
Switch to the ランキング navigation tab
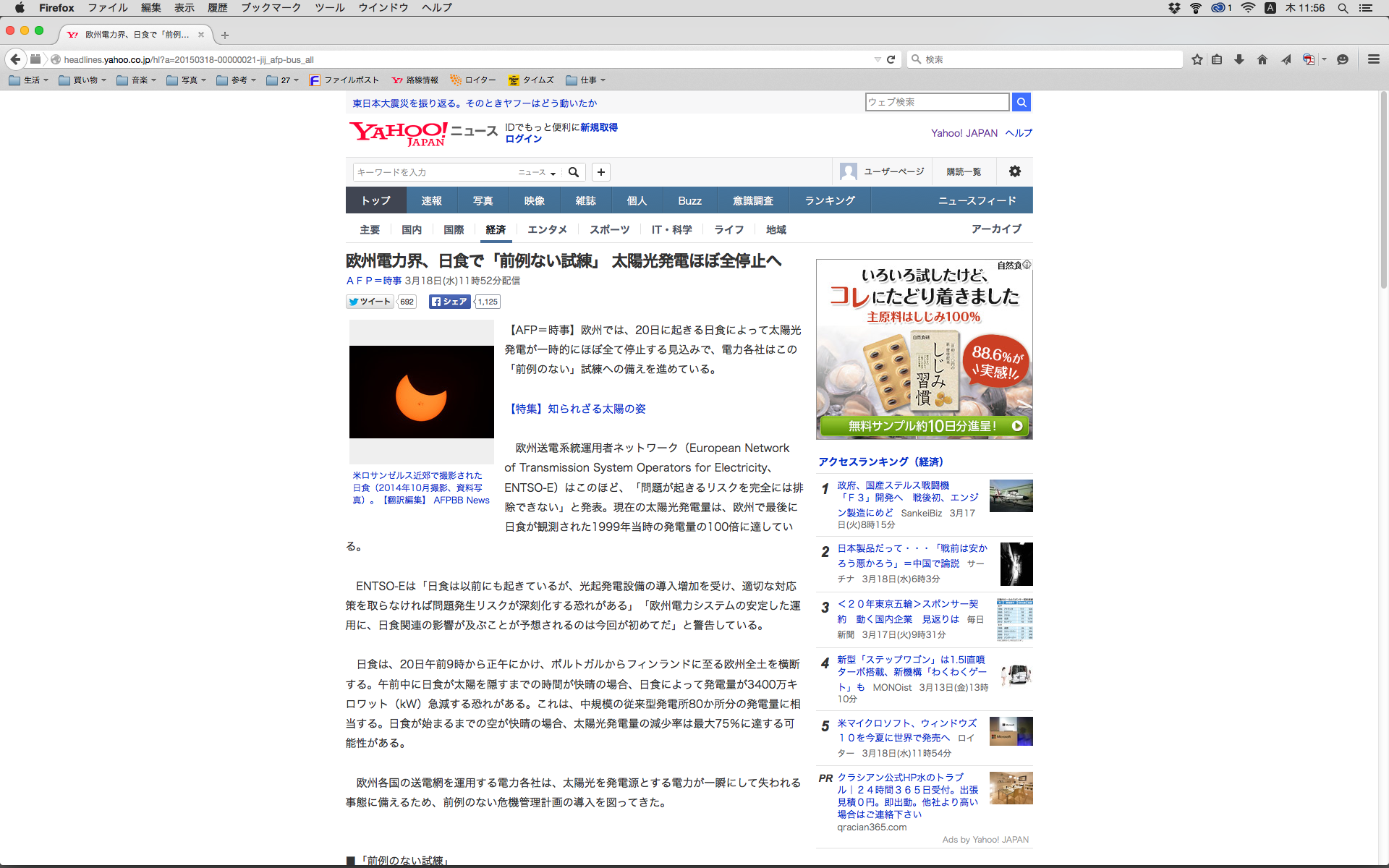[x=830, y=200]
